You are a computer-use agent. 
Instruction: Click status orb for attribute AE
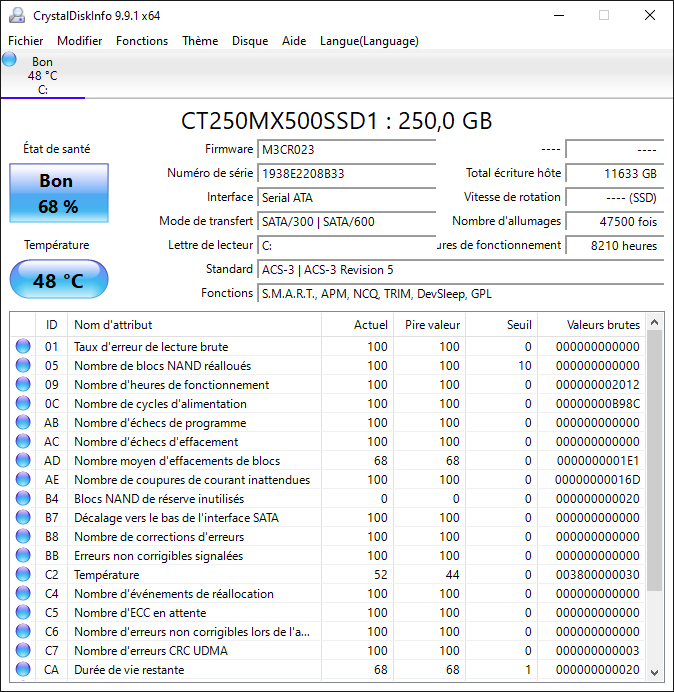(x=23, y=479)
